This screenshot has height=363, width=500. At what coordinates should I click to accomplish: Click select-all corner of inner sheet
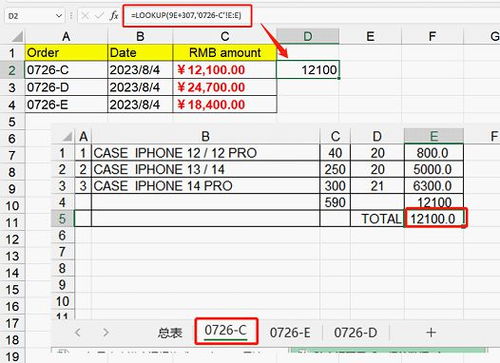coord(67,136)
